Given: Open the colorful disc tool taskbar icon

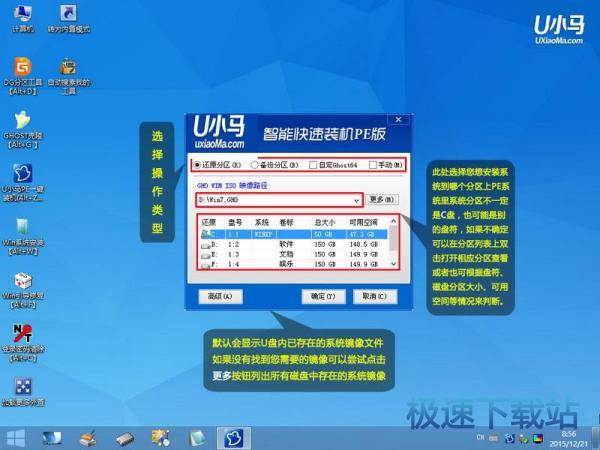Looking at the screenshot, I should [x=161, y=439].
